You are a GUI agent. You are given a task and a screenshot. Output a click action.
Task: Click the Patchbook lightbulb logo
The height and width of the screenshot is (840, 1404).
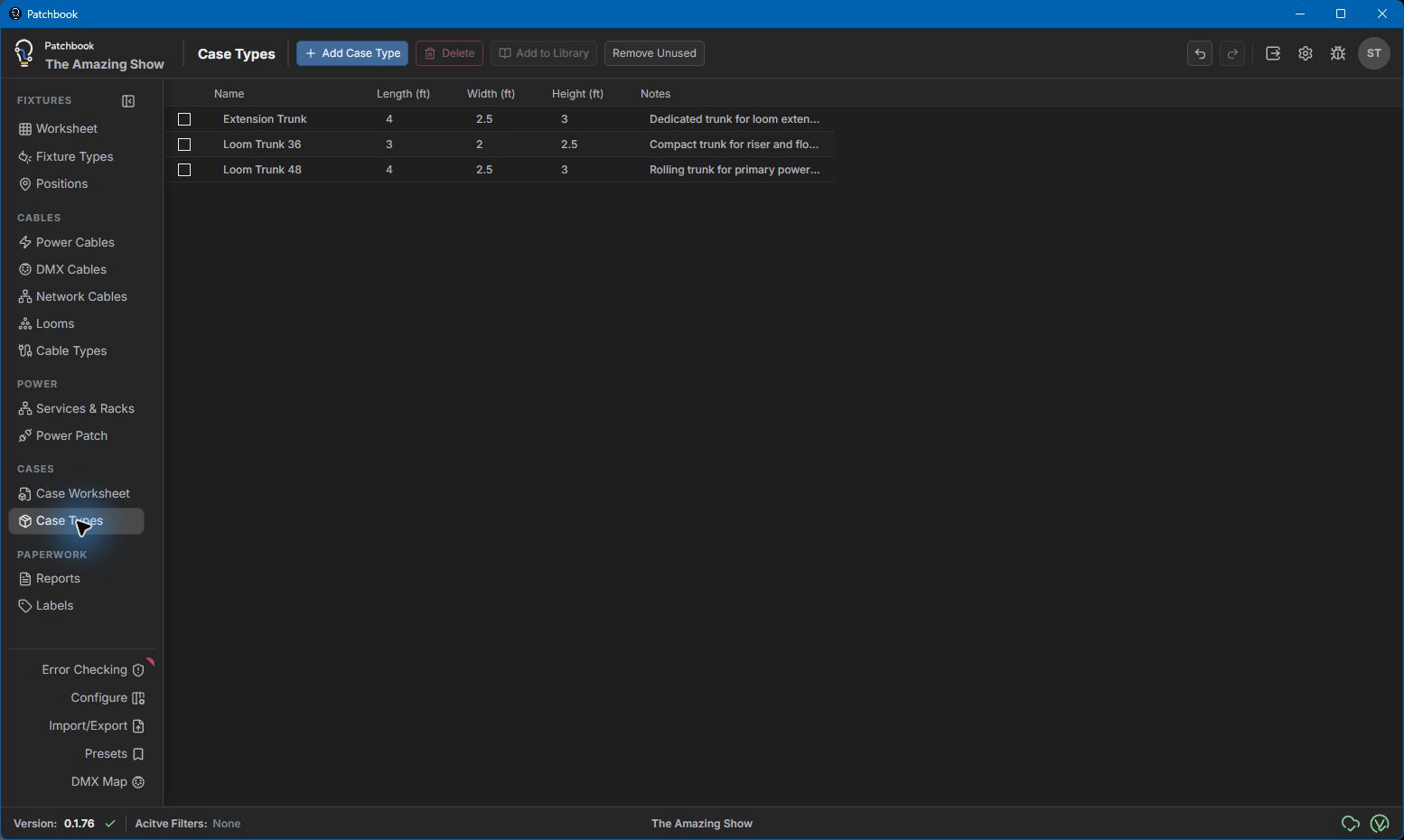click(x=24, y=53)
